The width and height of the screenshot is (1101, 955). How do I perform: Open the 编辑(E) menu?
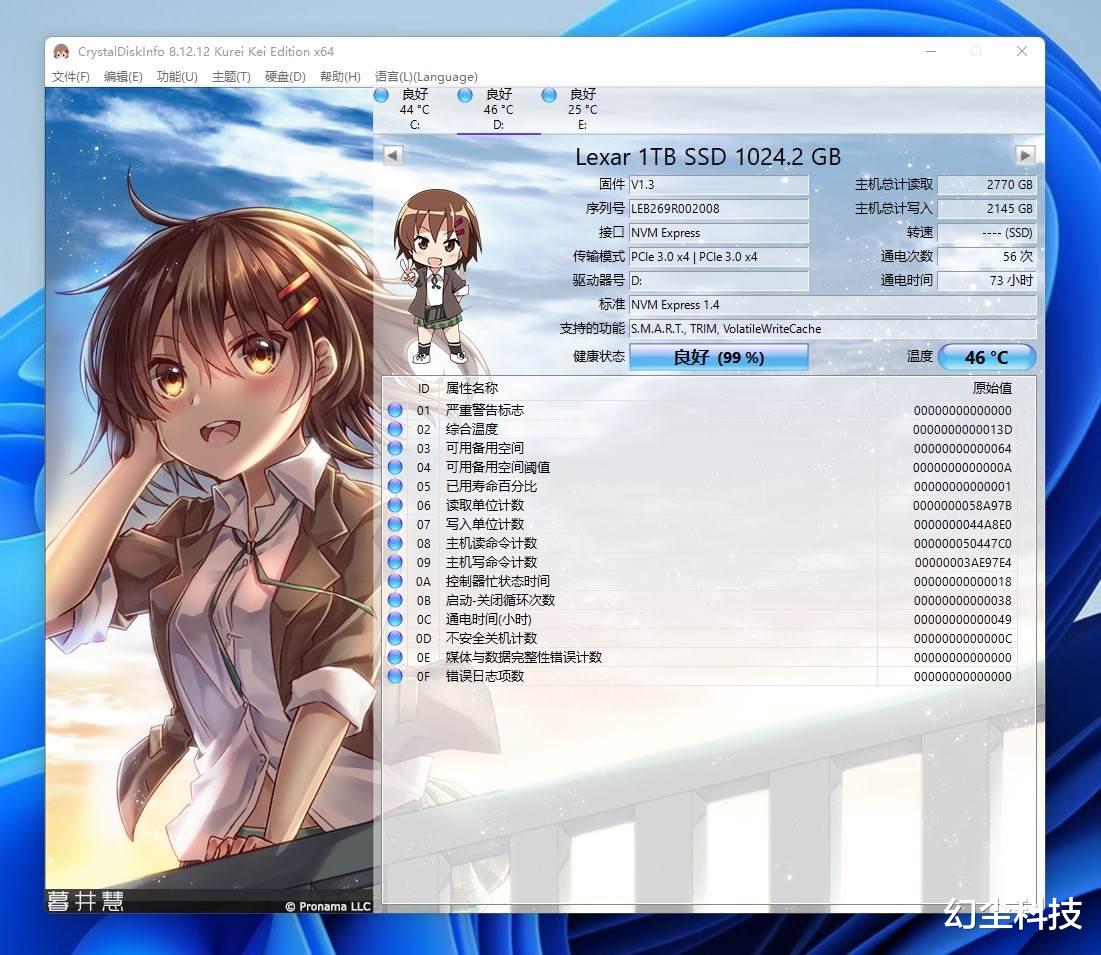[x=123, y=77]
